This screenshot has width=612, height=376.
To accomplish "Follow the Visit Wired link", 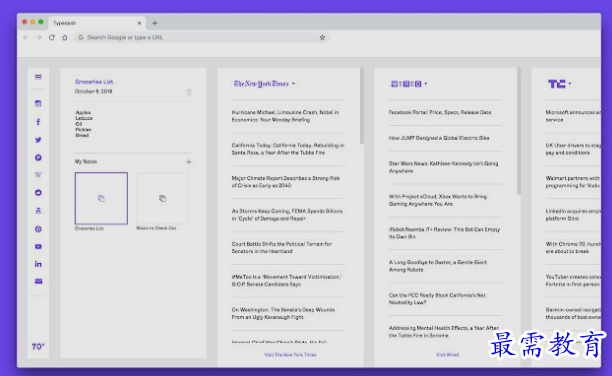I will tap(447, 355).
